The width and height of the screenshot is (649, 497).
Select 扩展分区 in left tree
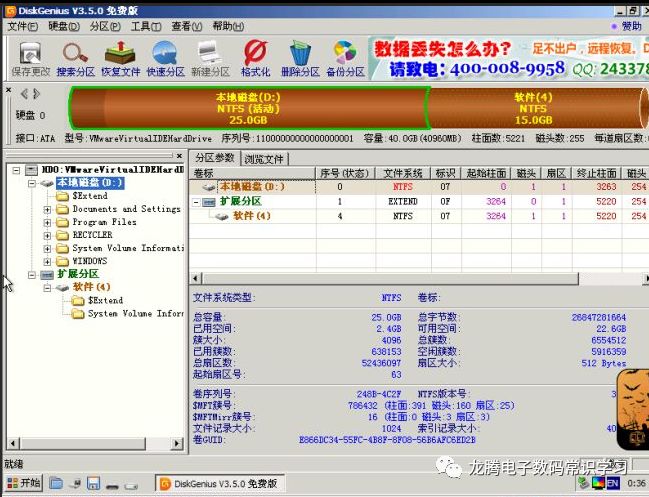pyautogui.click(x=78, y=274)
